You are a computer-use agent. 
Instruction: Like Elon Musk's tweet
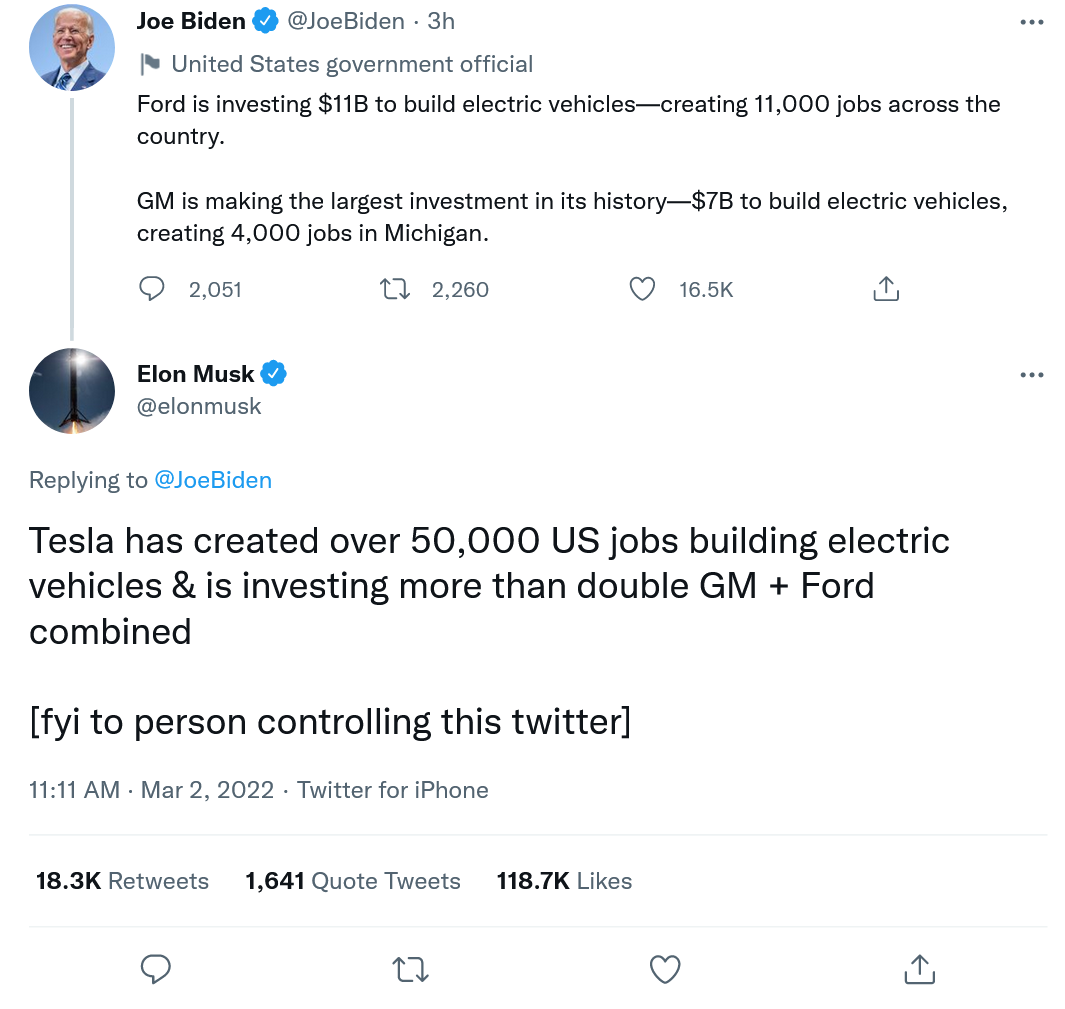tap(665, 969)
